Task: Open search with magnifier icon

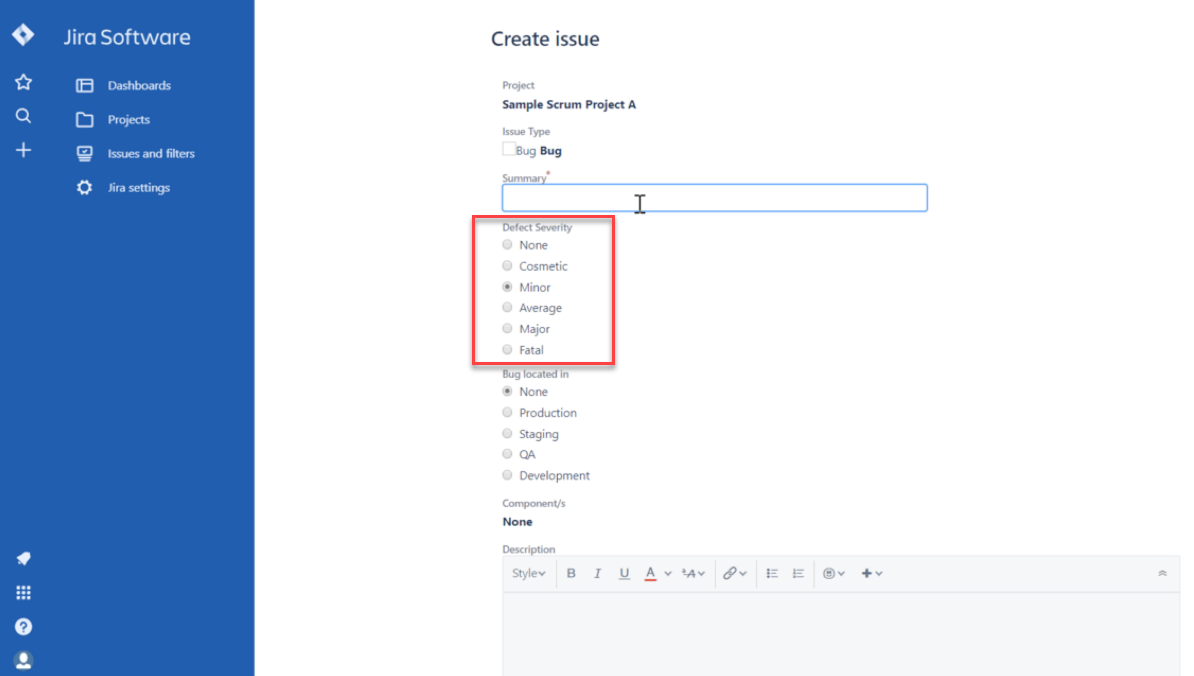Action: pos(24,116)
